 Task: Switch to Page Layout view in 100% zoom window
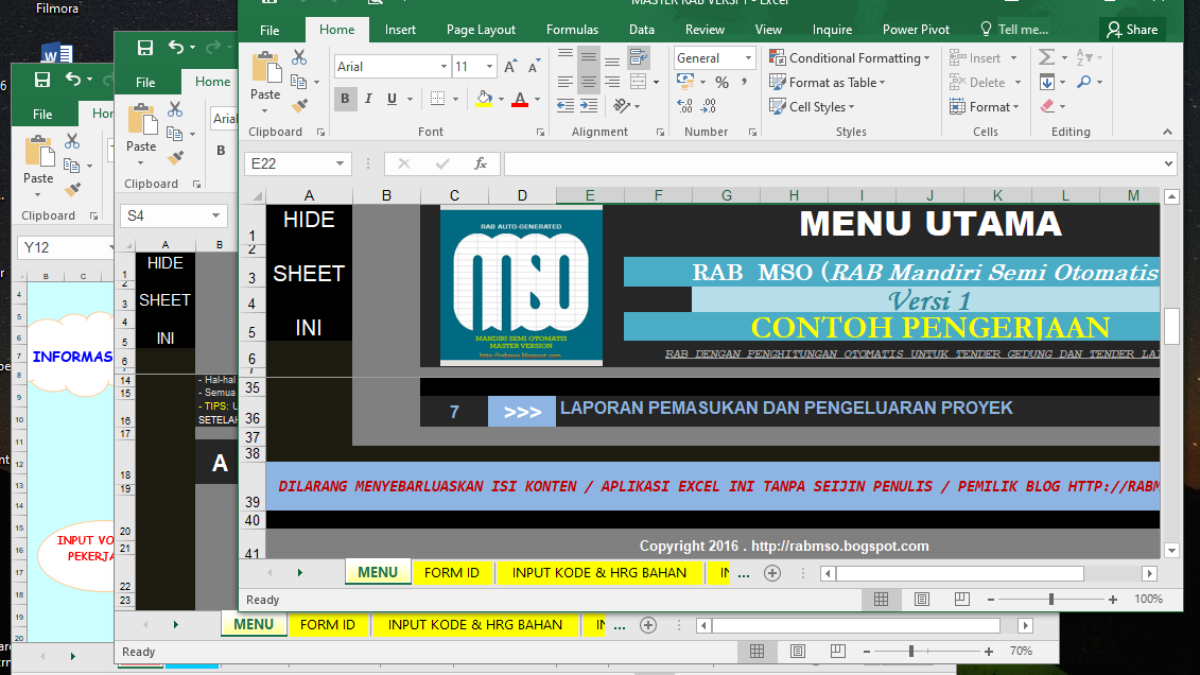pyautogui.click(x=921, y=599)
